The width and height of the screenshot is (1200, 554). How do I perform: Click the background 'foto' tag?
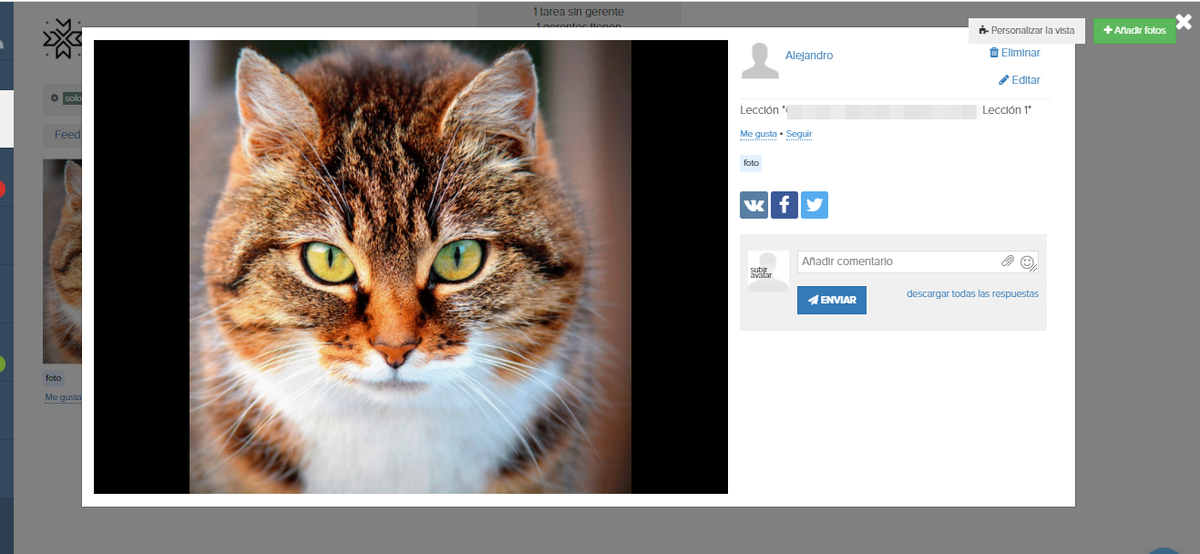(53, 378)
